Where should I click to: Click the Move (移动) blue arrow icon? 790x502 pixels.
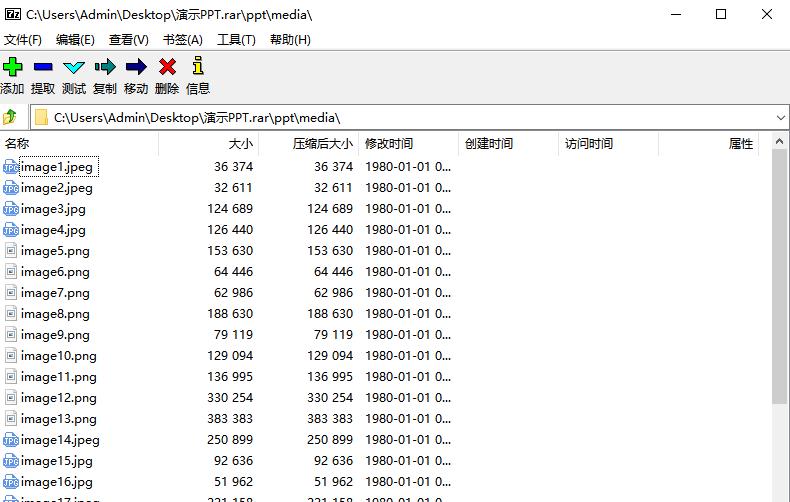click(x=136, y=67)
